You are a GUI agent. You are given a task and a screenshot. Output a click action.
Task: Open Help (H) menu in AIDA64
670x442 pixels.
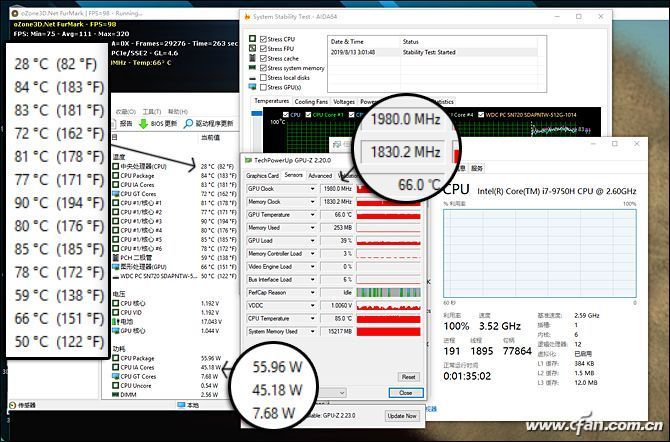click(x=177, y=112)
